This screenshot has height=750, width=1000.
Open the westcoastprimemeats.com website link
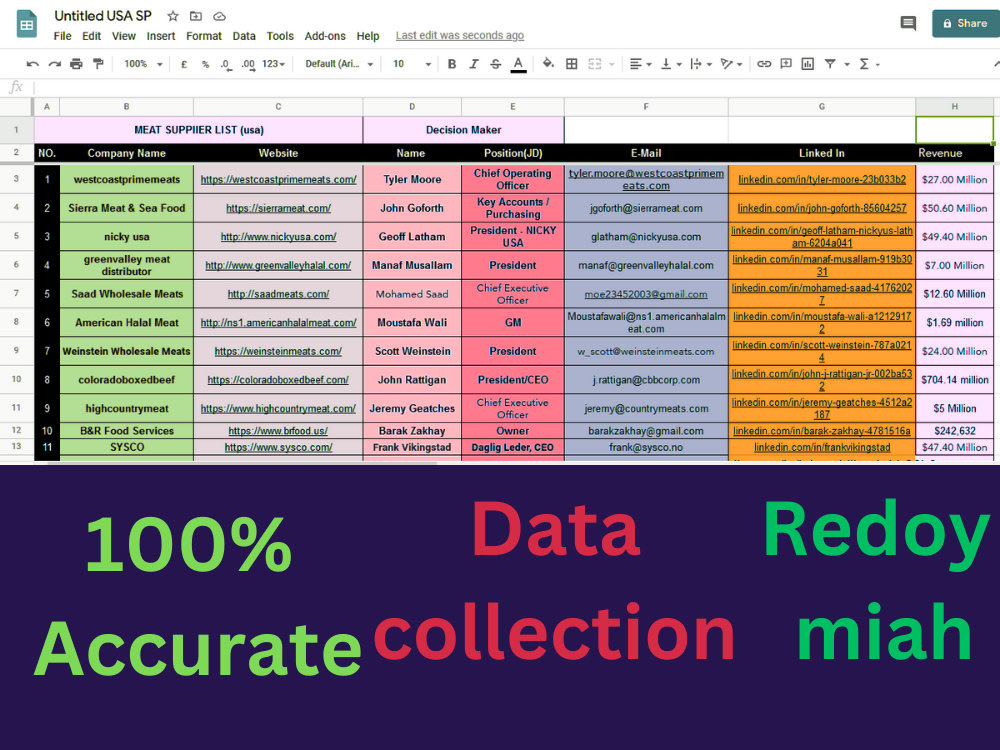click(x=279, y=179)
